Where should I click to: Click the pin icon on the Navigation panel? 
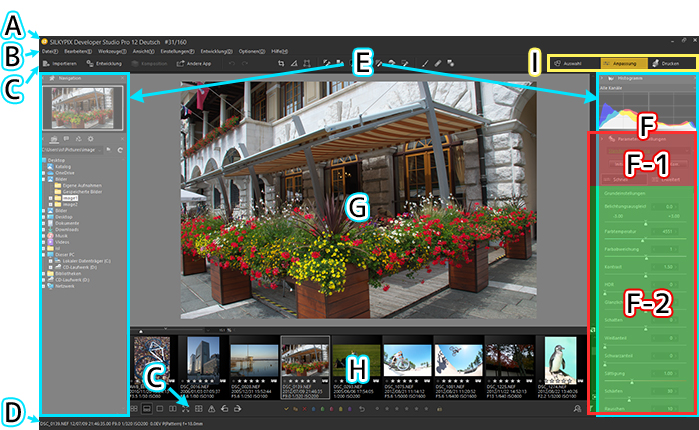coord(50,76)
